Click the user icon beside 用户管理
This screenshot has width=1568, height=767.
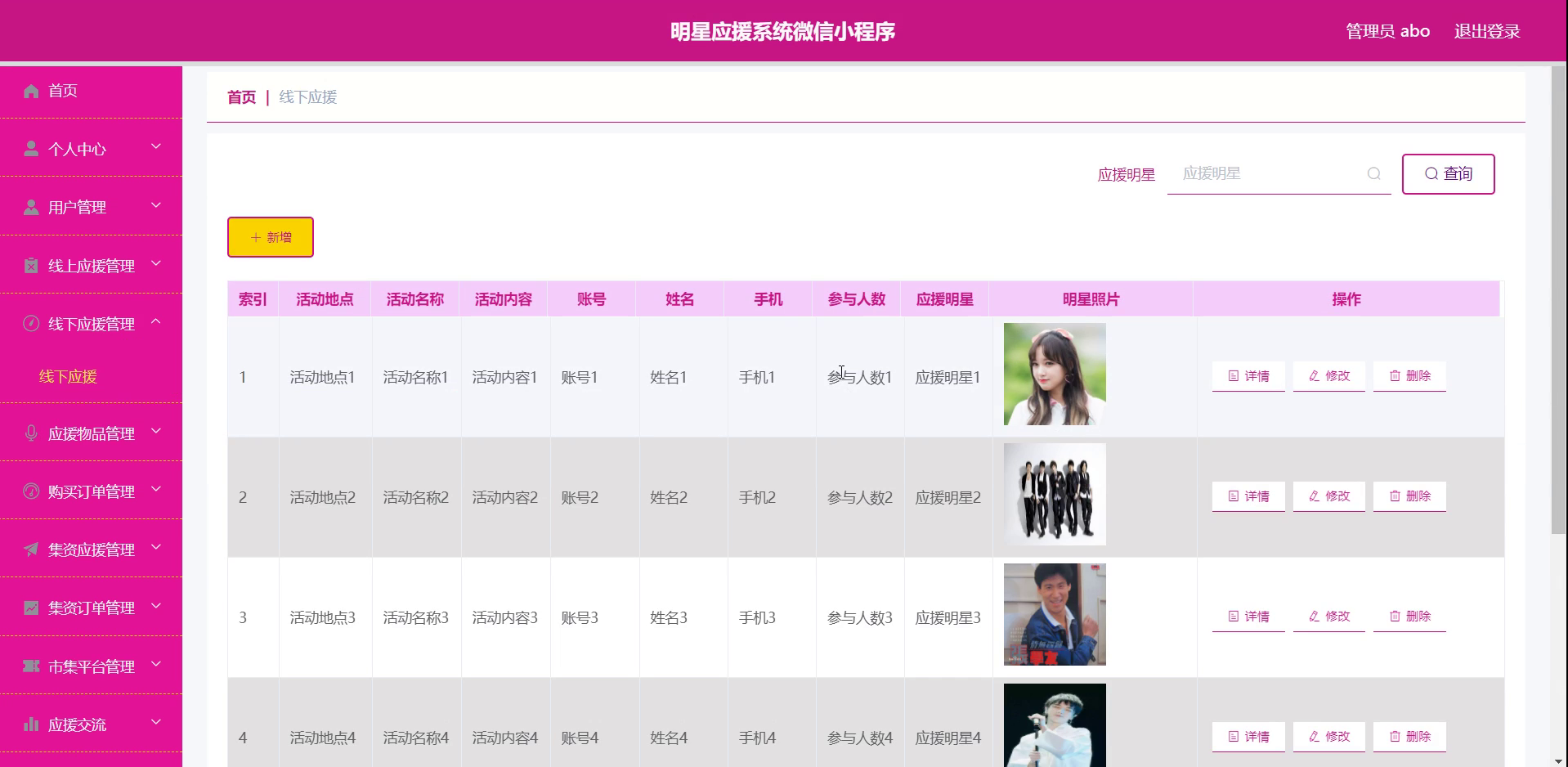(31, 207)
